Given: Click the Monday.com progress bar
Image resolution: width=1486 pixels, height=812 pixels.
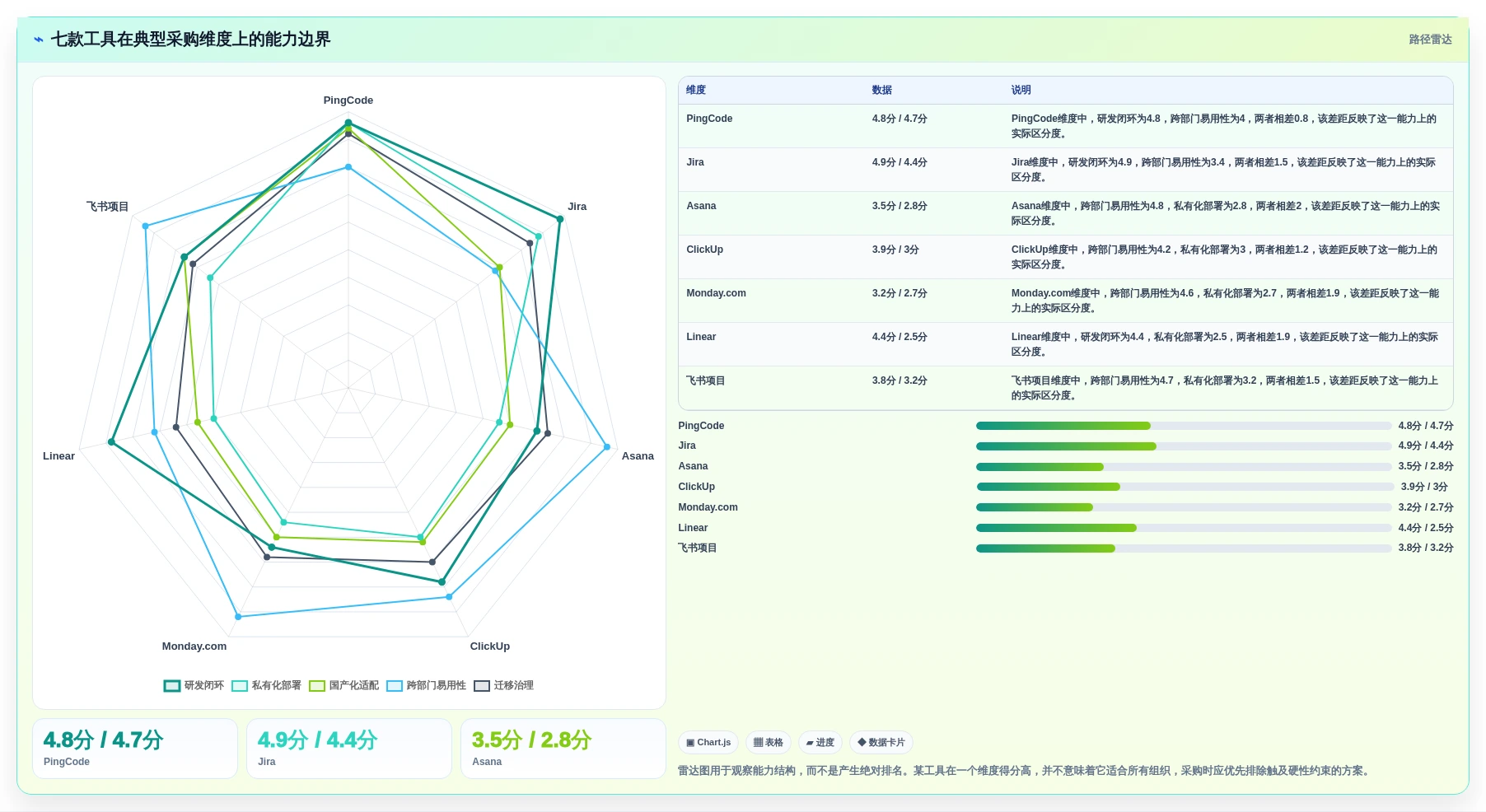Looking at the screenshot, I should tap(1184, 507).
